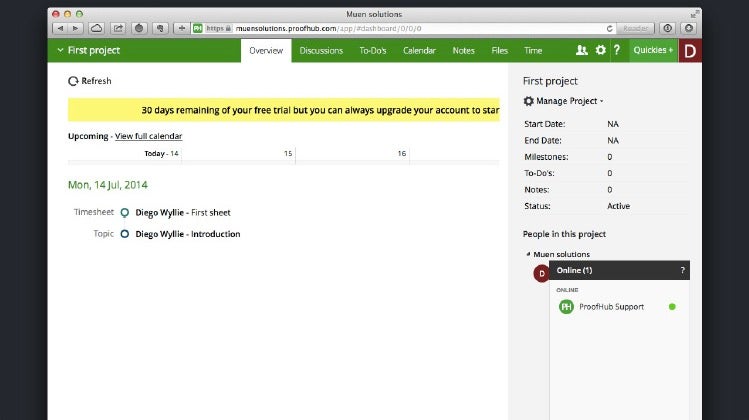Image resolution: width=749 pixels, height=420 pixels.
Task: Open the Files tab
Action: (499, 51)
